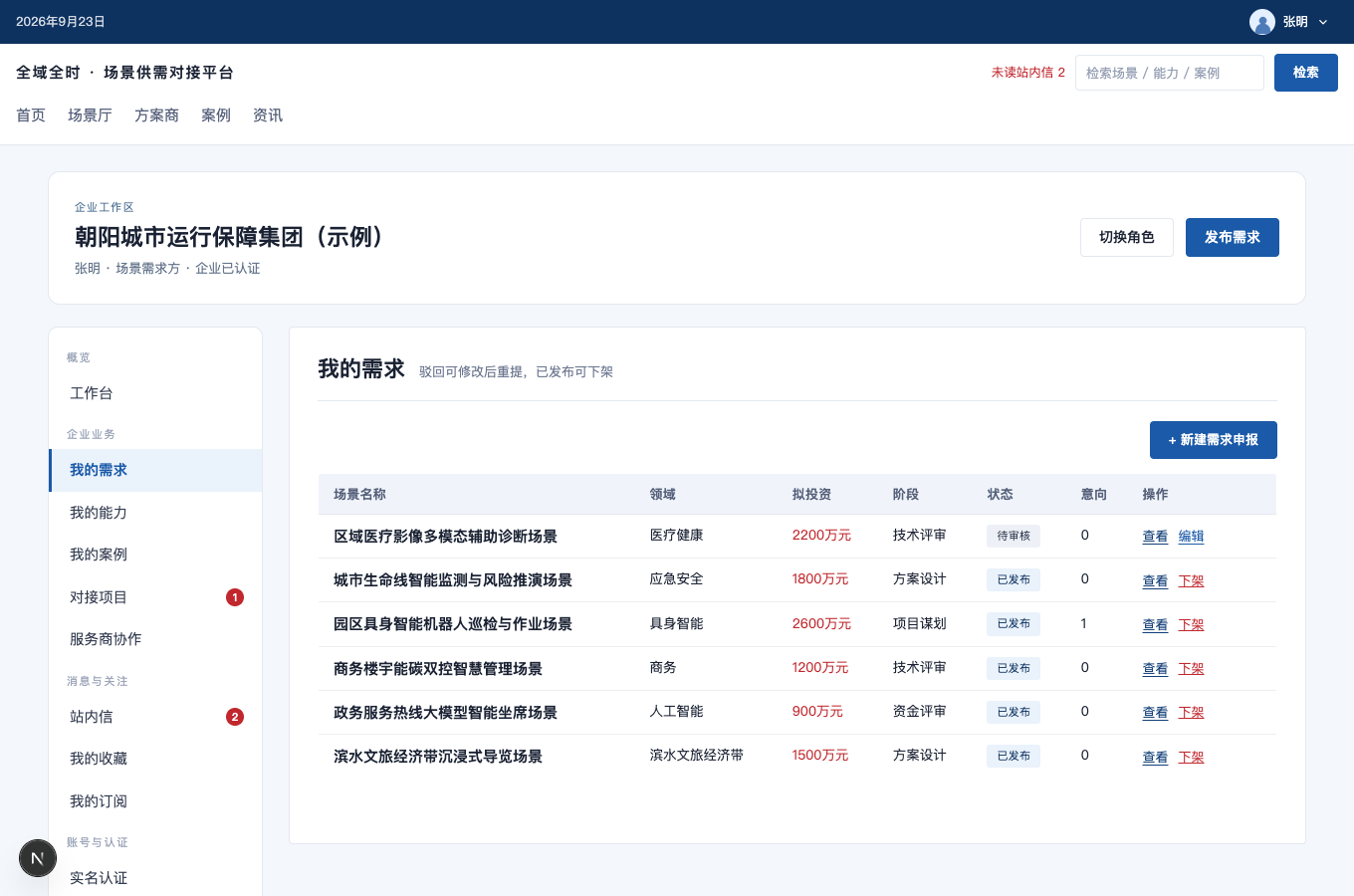
Task: Select 工作台 in the sidebar
Action: tap(155, 393)
